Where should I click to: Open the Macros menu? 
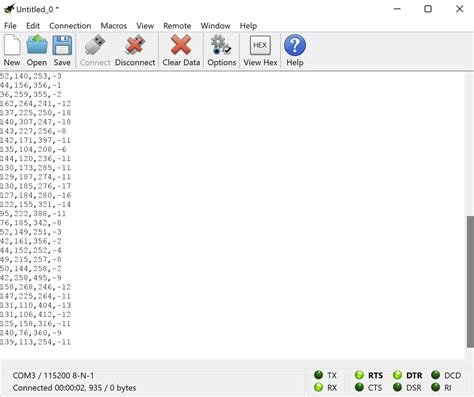coord(114,26)
